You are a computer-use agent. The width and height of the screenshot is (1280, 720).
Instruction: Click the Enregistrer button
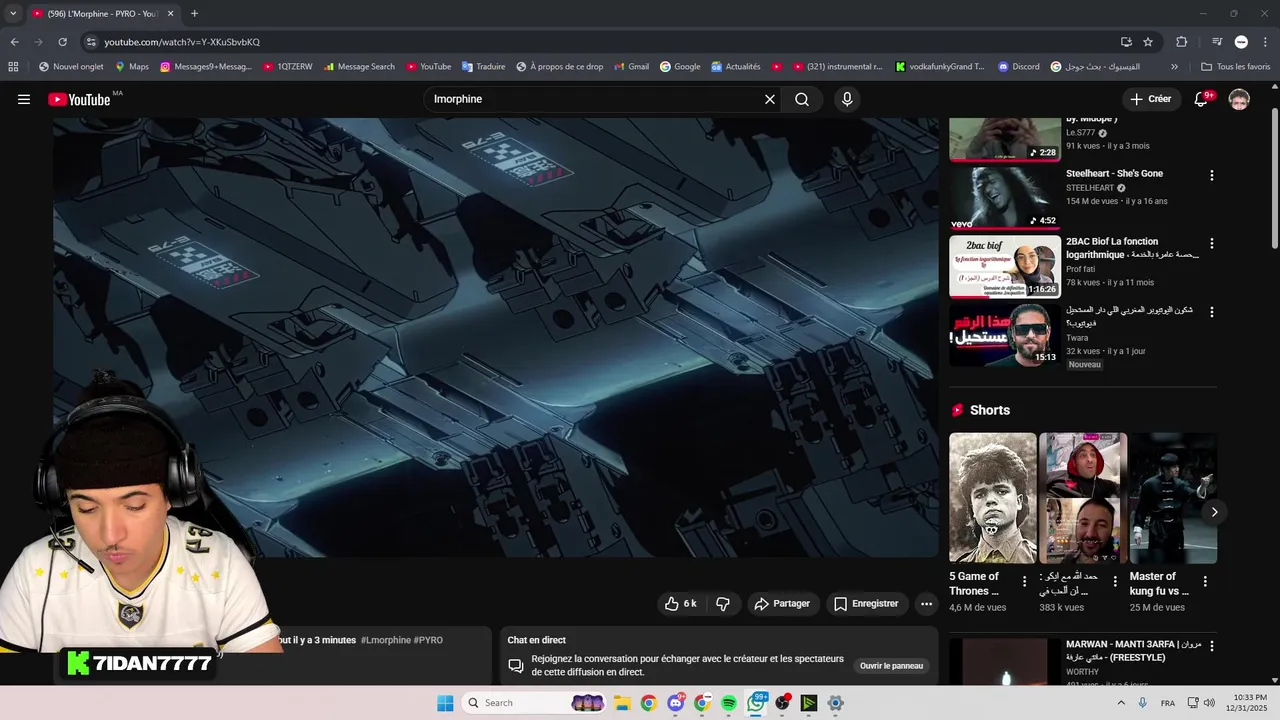click(x=866, y=604)
